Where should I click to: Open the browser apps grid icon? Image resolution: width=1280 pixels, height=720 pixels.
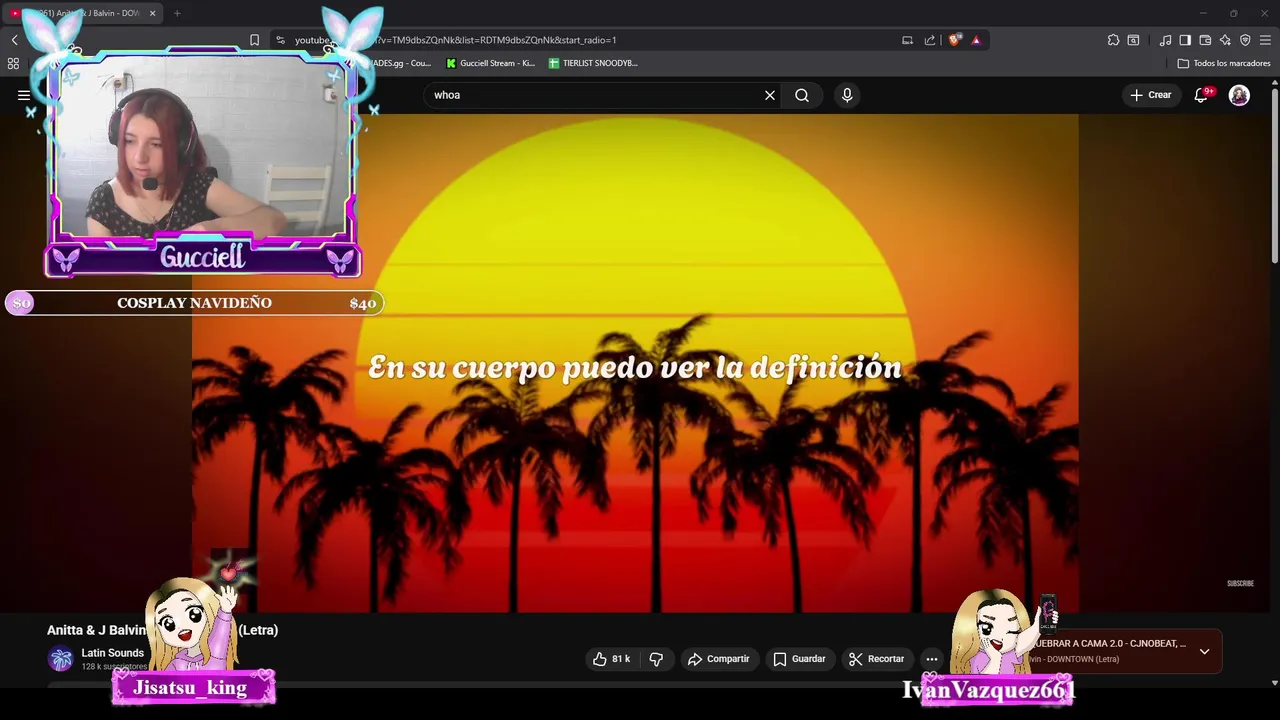(13, 63)
